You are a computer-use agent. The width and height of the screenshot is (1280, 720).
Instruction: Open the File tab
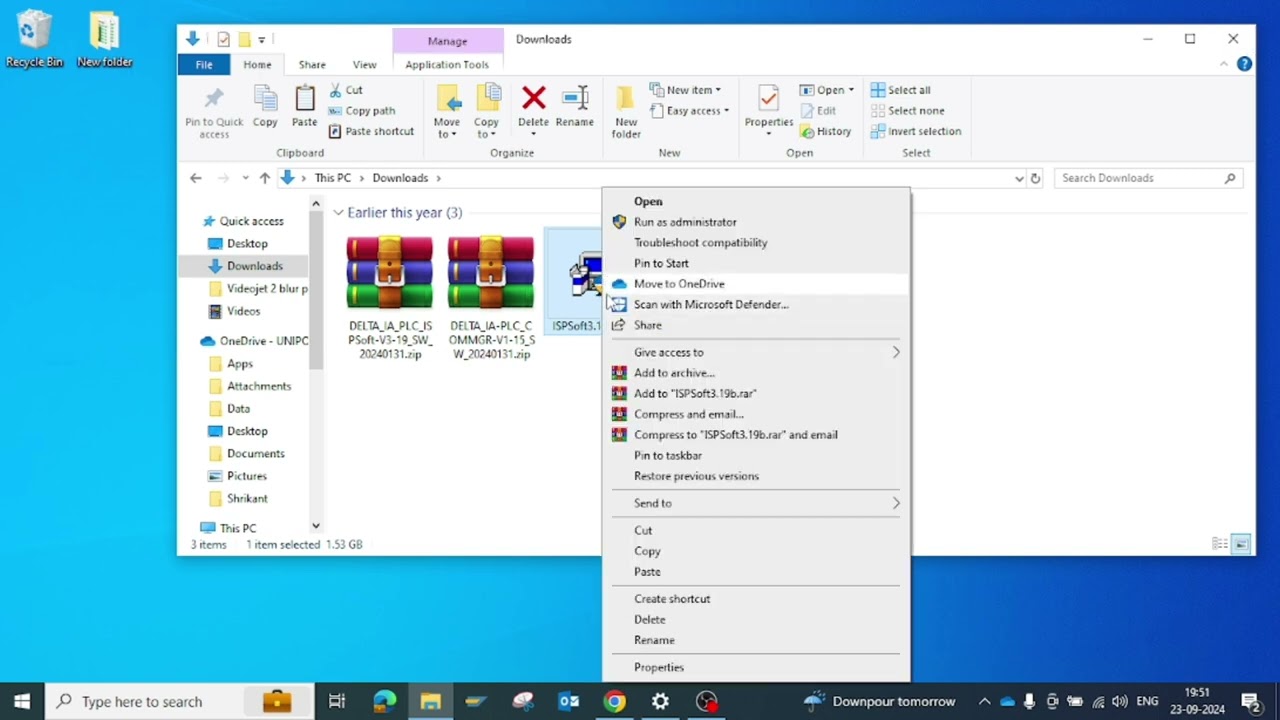204,64
